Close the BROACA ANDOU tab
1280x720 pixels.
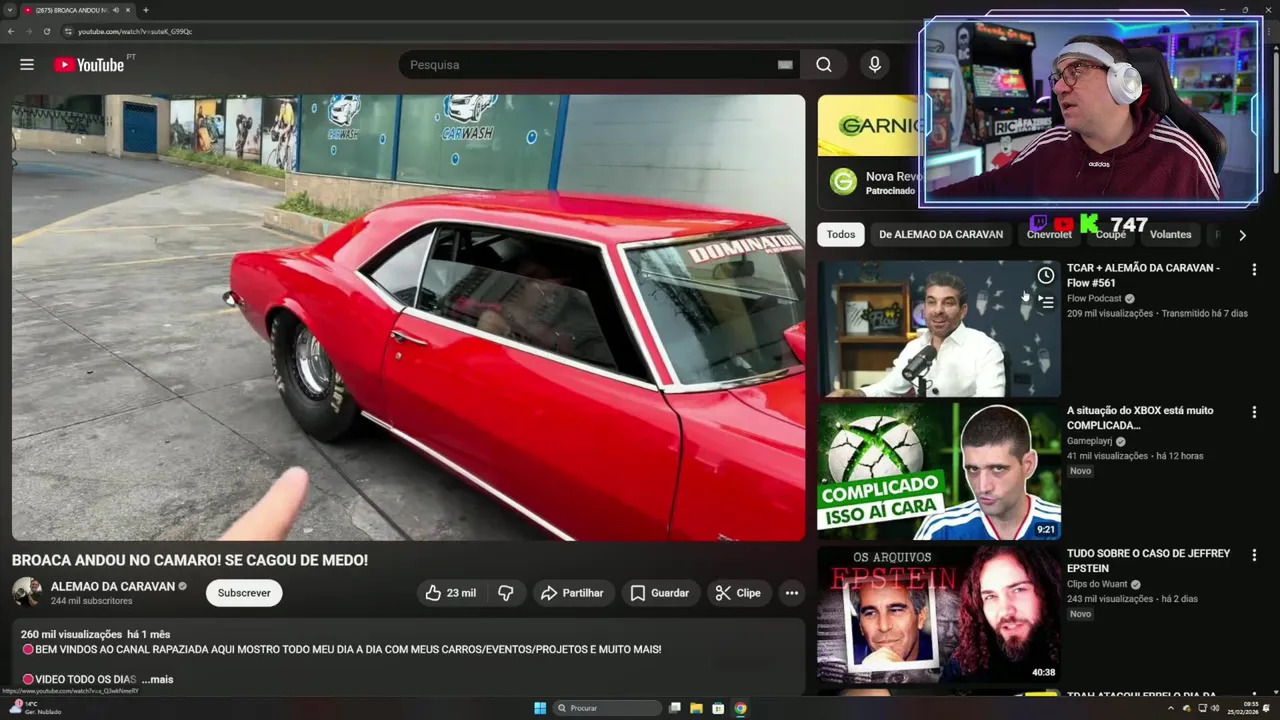[x=128, y=10]
